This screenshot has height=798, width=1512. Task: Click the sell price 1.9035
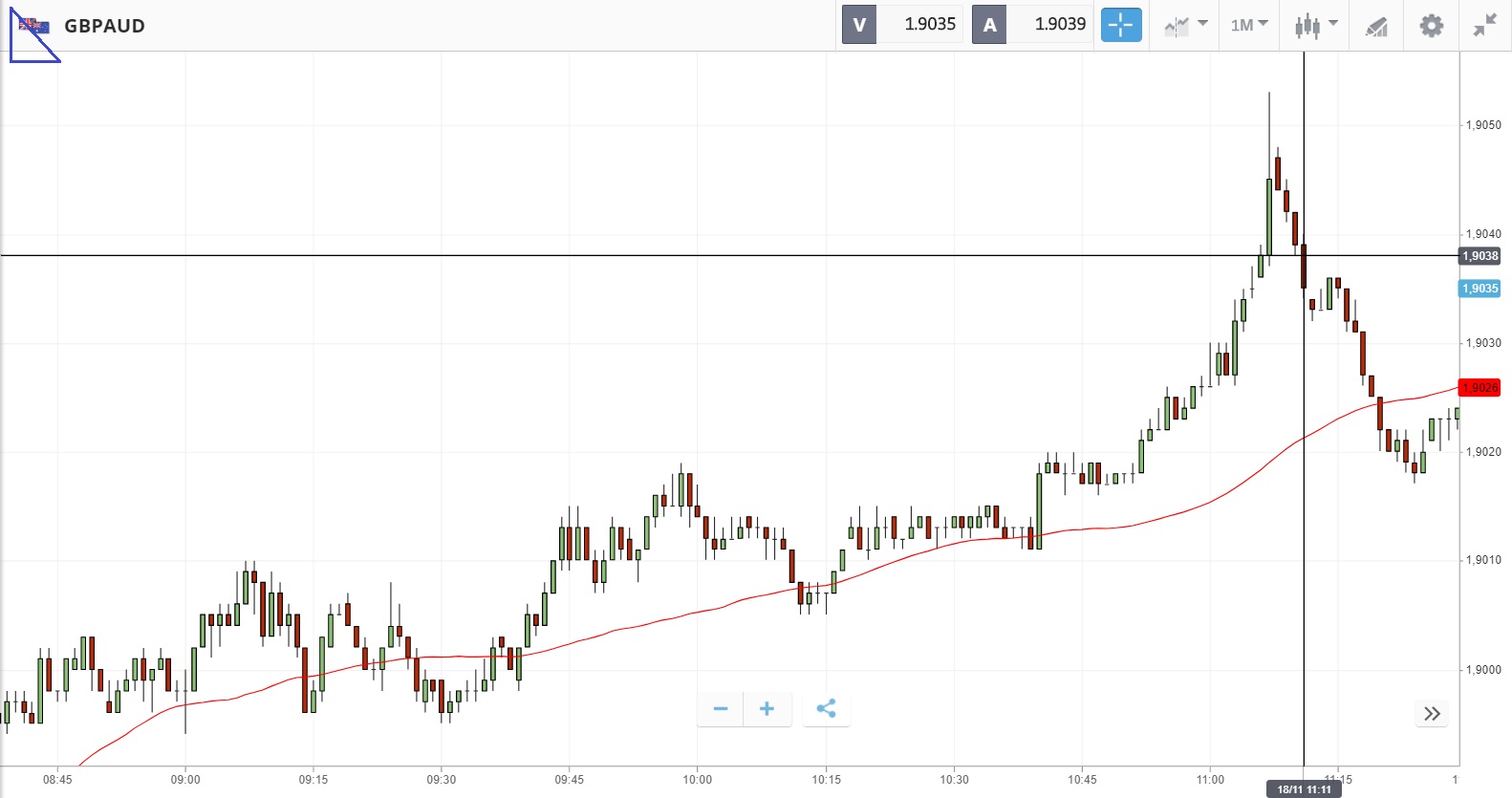tap(929, 25)
